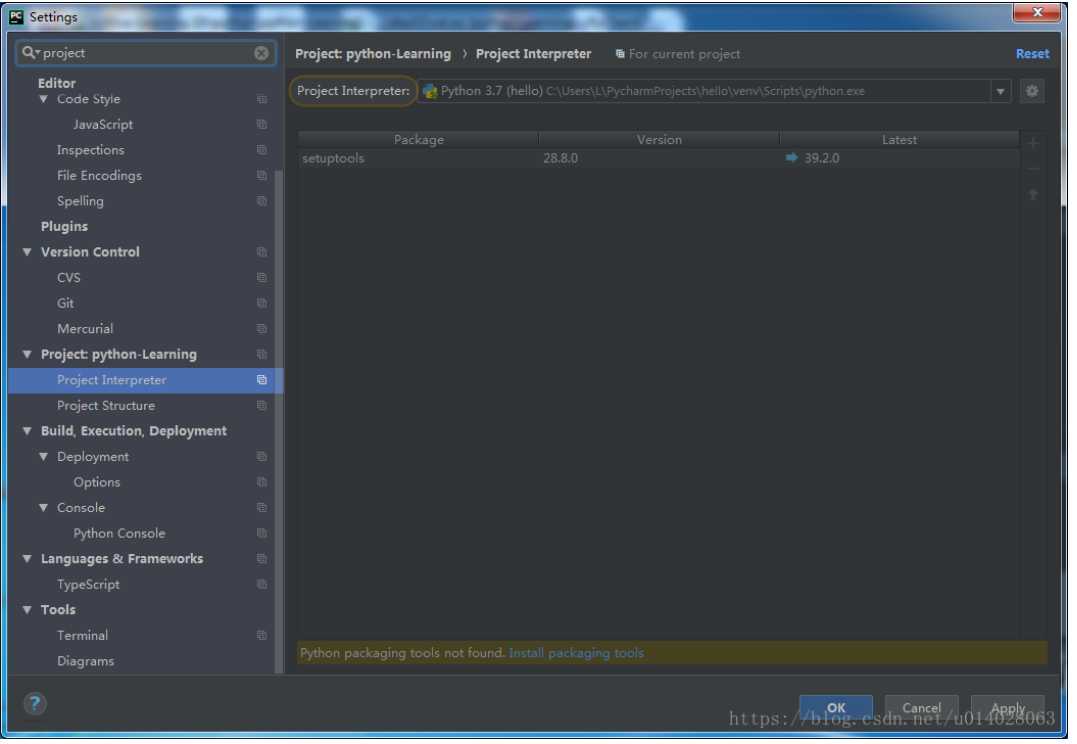Collapse the Build, Execution, Deployment section
The image size is (1077, 744).
(x=27, y=431)
